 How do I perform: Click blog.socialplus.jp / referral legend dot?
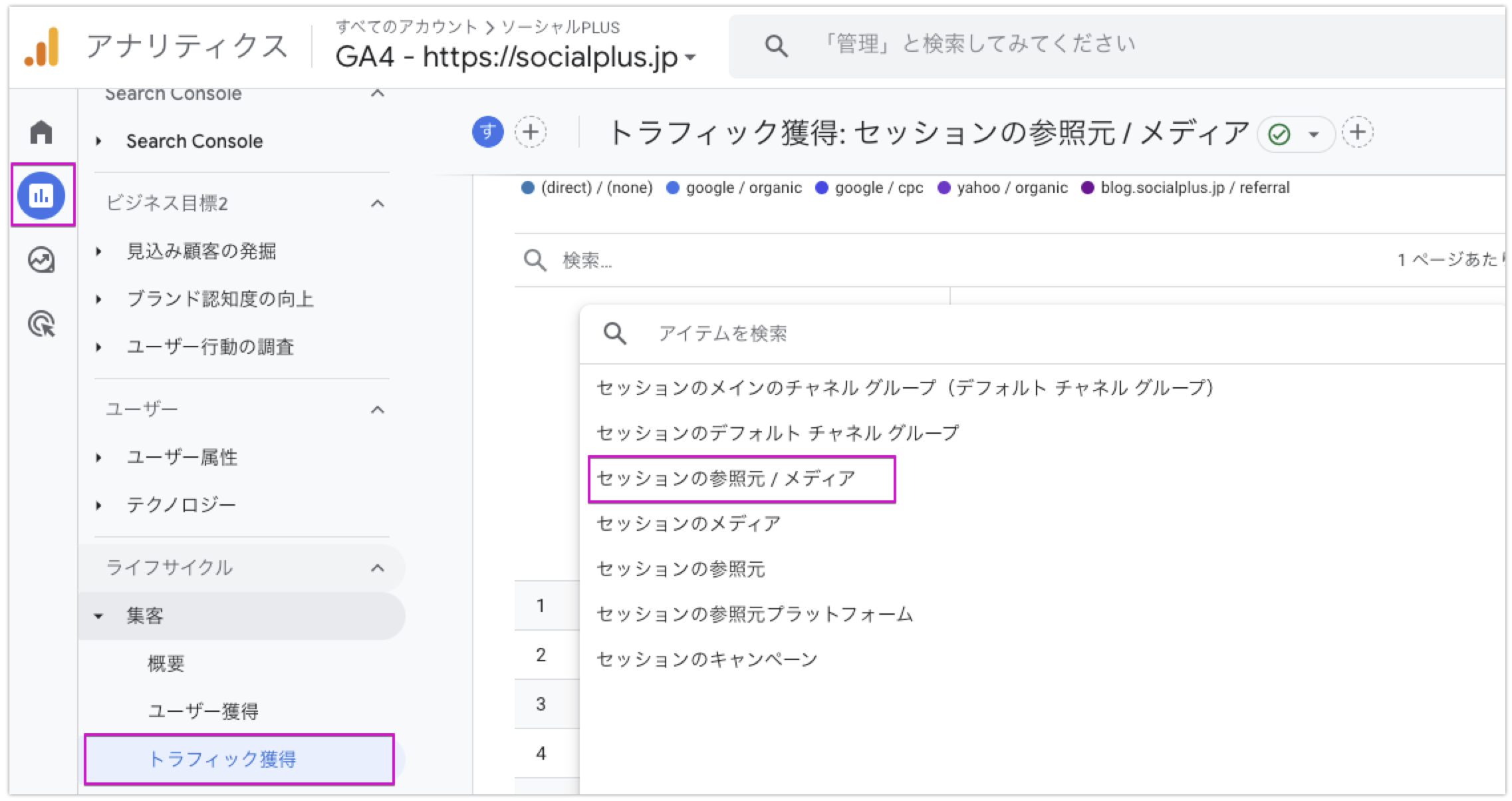tap(1088, 188)
